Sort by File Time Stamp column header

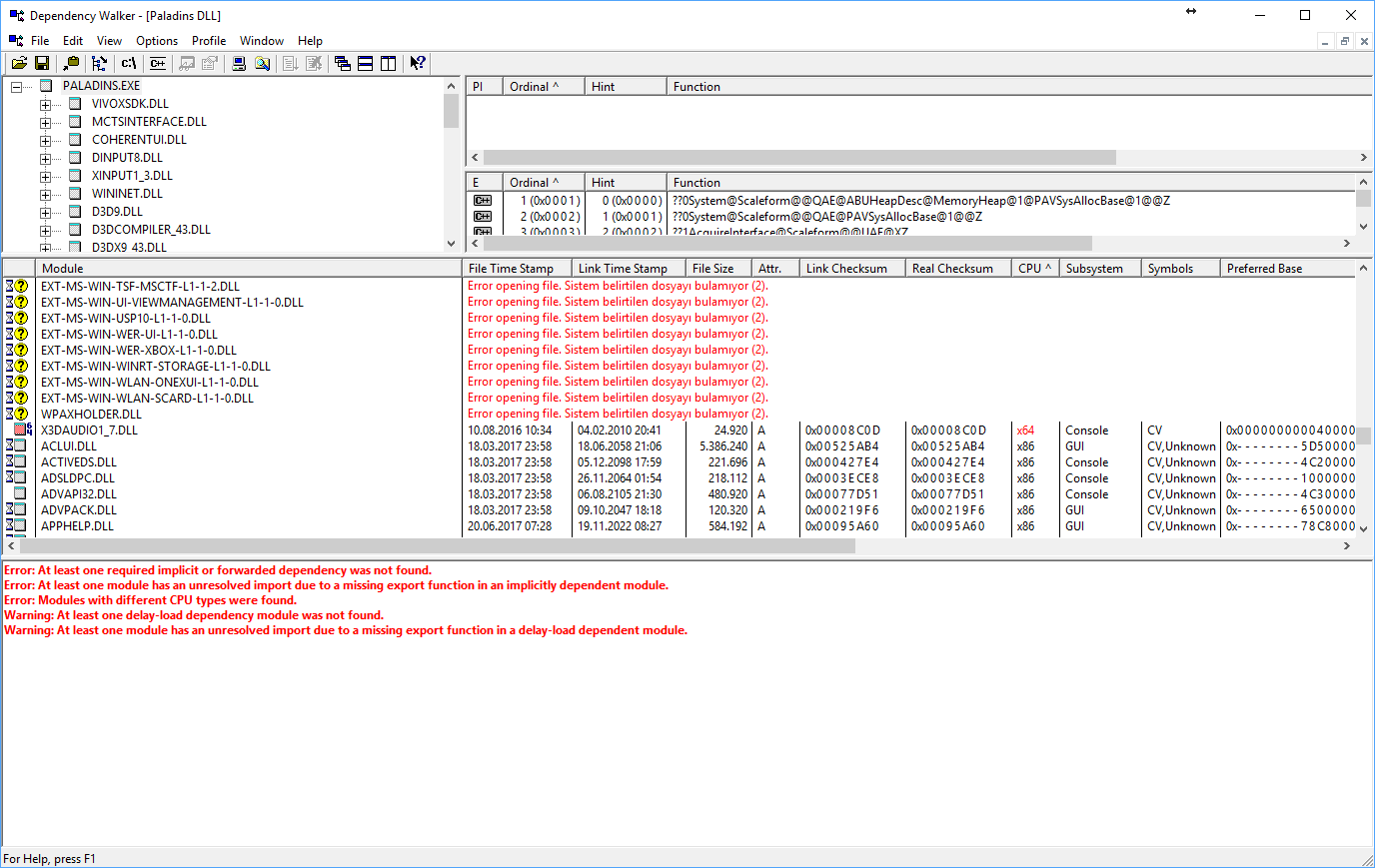(517, 268)
